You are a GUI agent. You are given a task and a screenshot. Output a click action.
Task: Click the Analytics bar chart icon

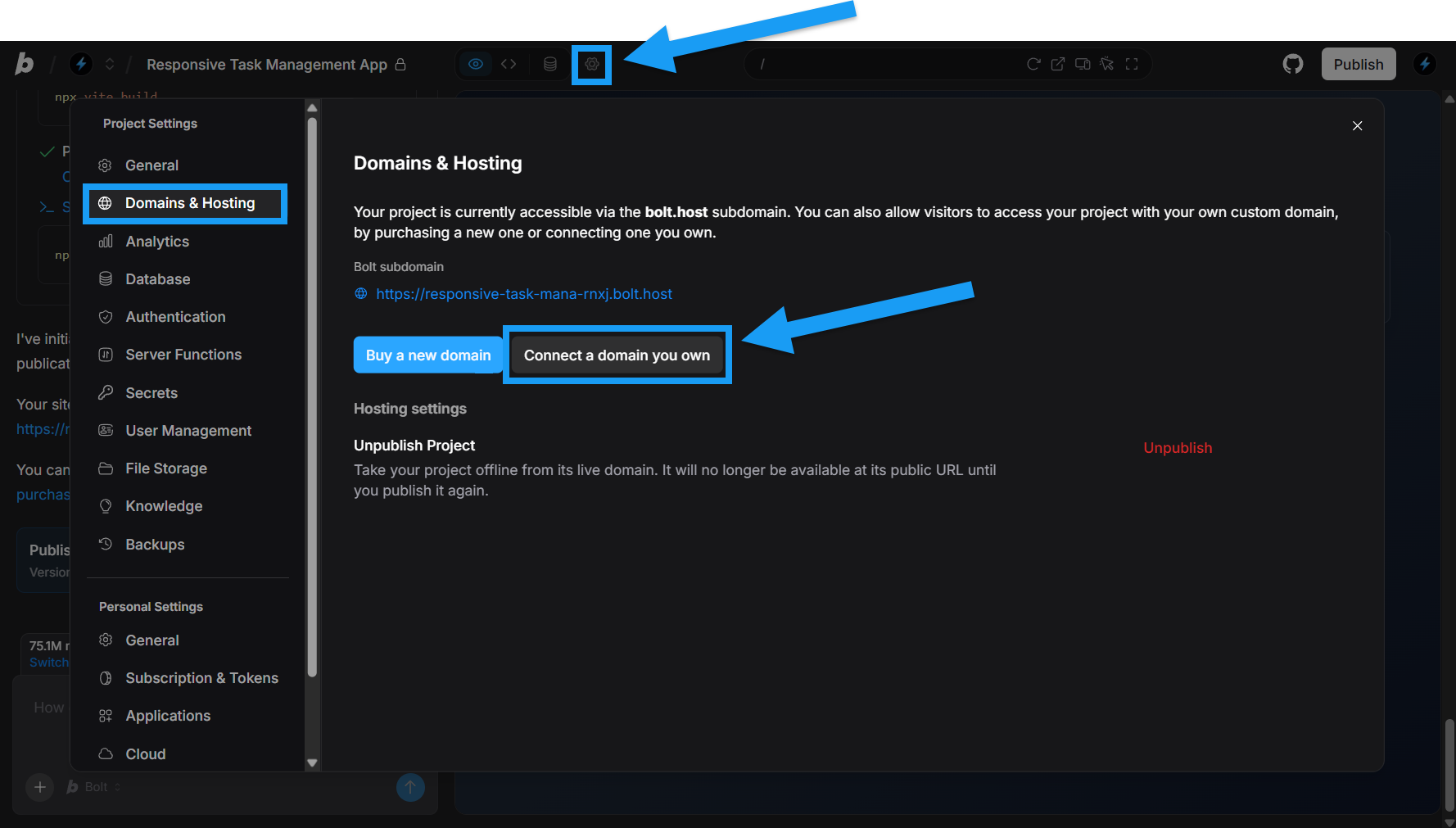point(106,242)
